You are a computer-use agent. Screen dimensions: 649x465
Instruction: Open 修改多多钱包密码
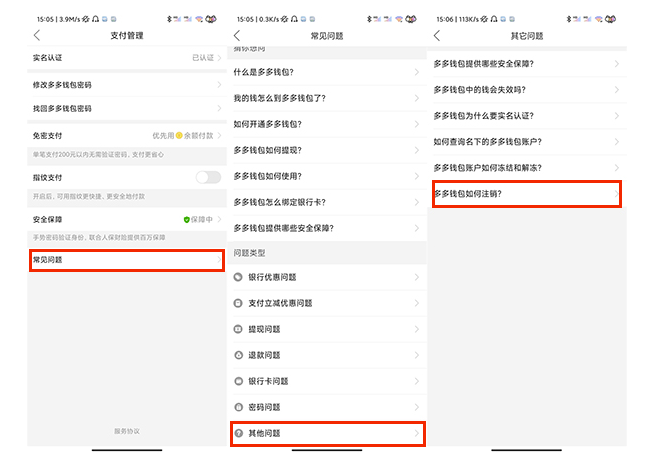click(x=127, y=85)
